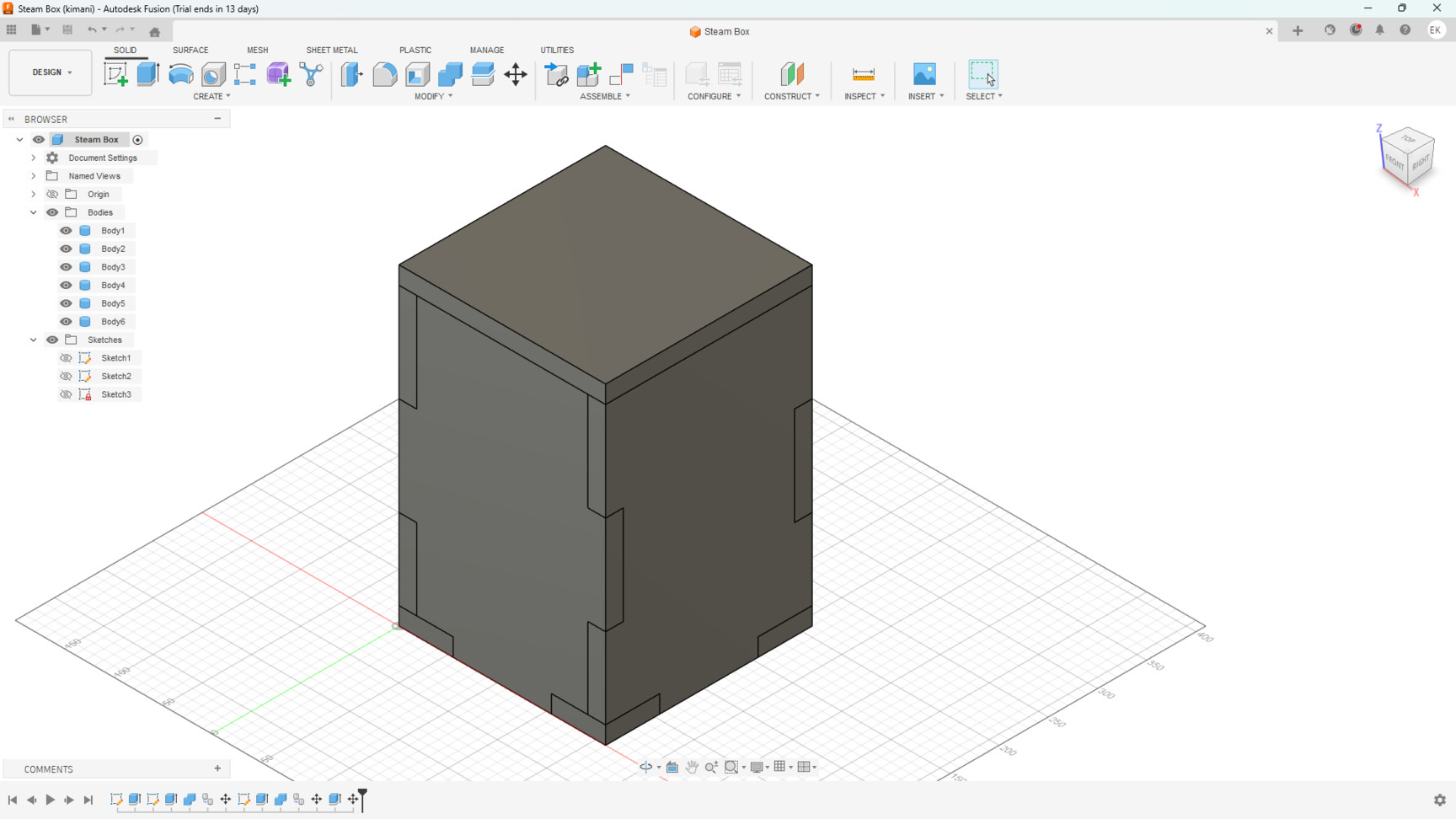Select the Revolve tool icon
1456x819 pixels.
180,74
